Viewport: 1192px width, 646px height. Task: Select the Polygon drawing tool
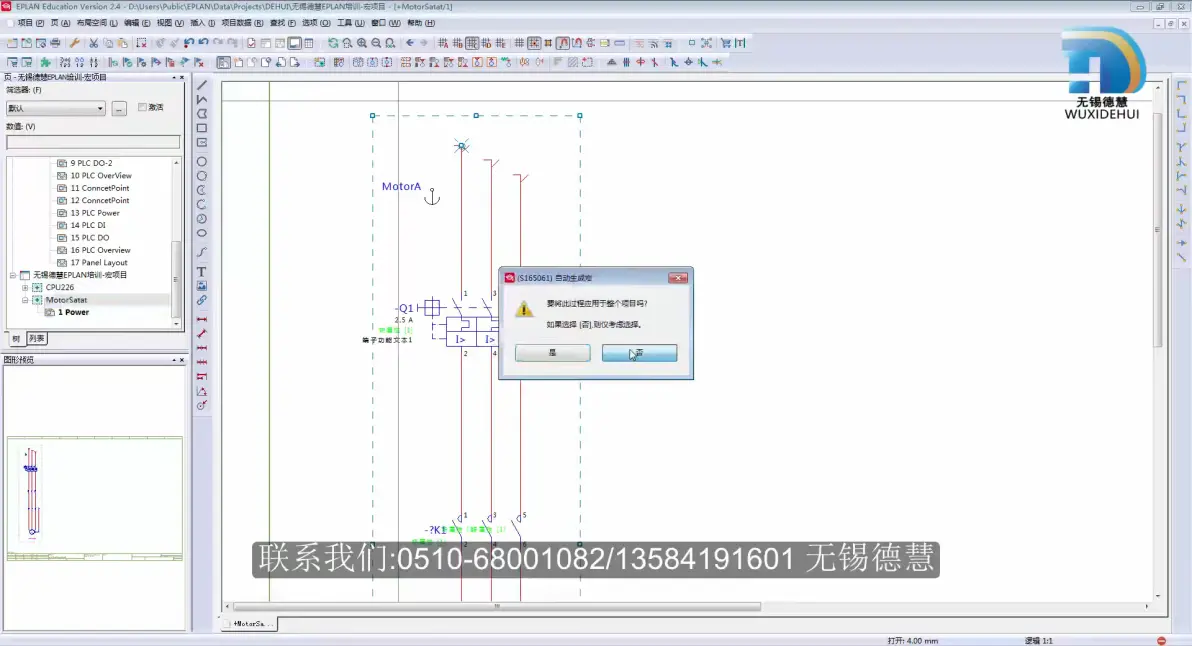[202, 114]
